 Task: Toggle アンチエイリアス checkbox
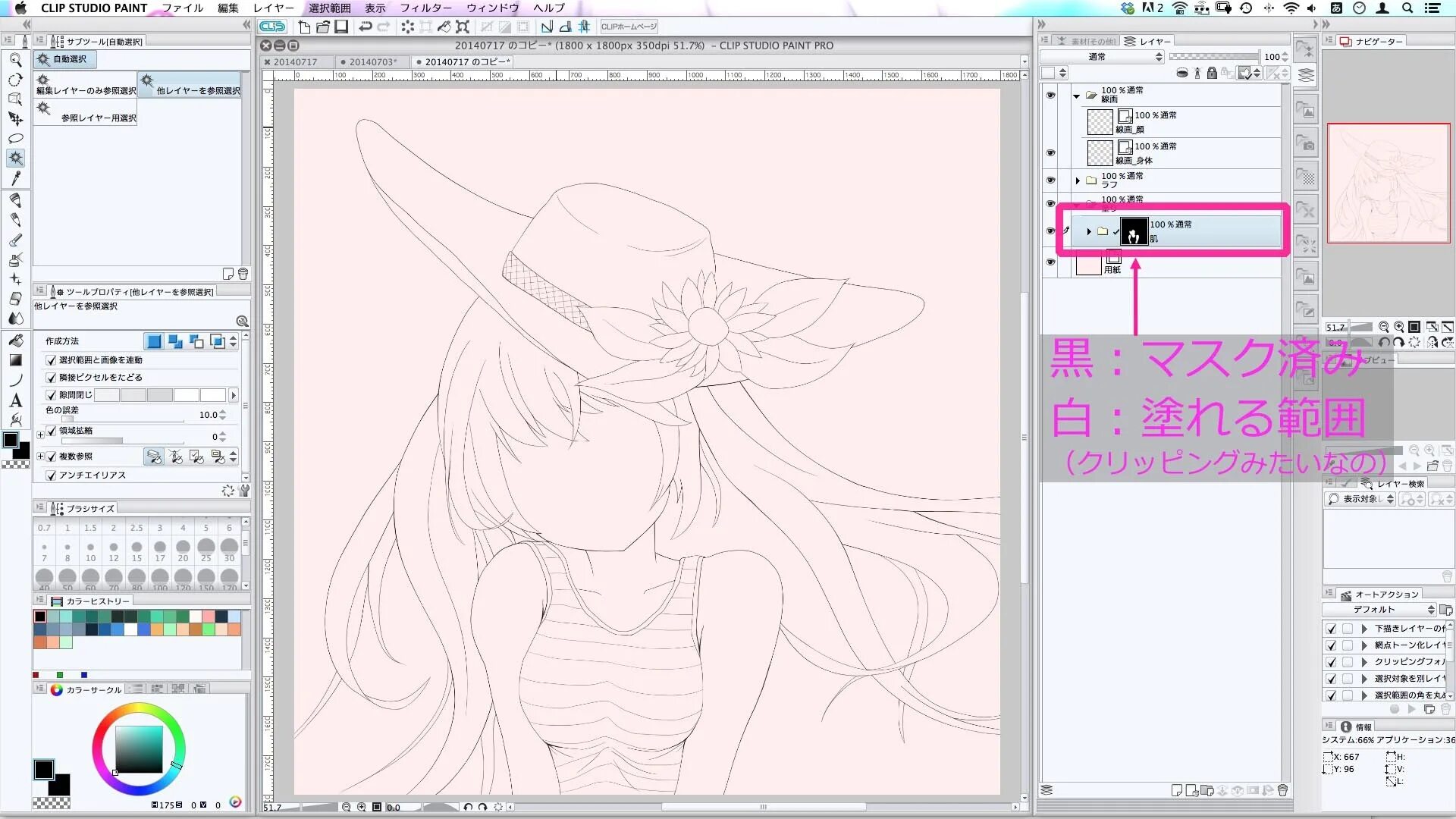[52, 475]
